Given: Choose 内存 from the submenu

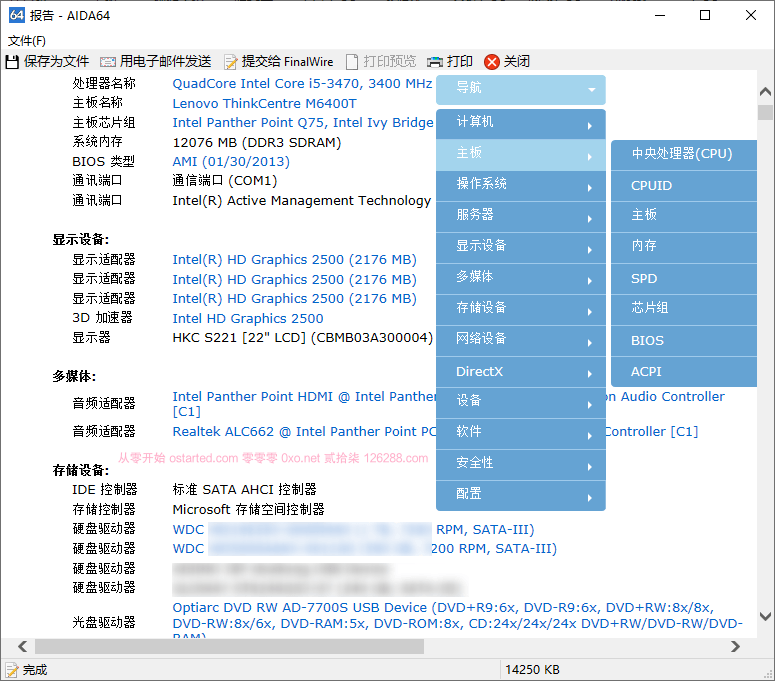Looking at the screenshot, I should coord(684,248).
